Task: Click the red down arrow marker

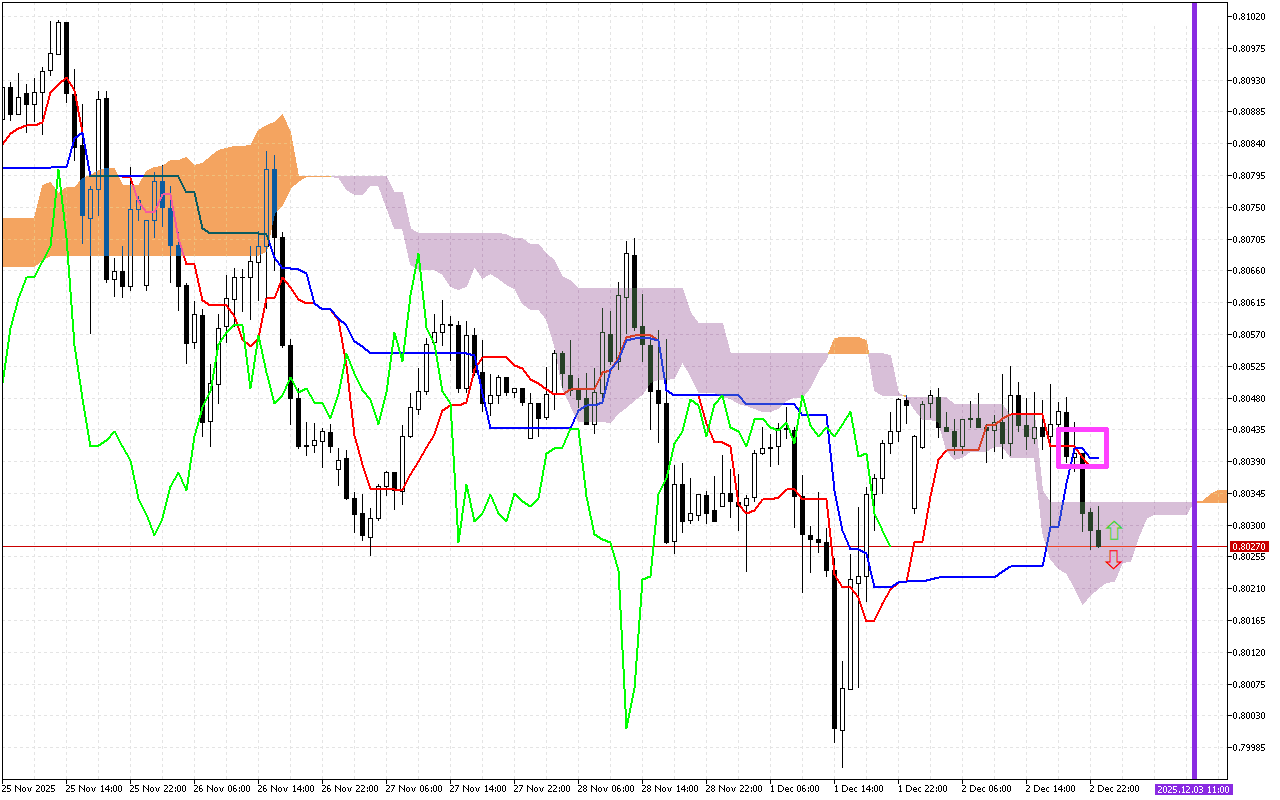Action: click(x=1113, y=561)
